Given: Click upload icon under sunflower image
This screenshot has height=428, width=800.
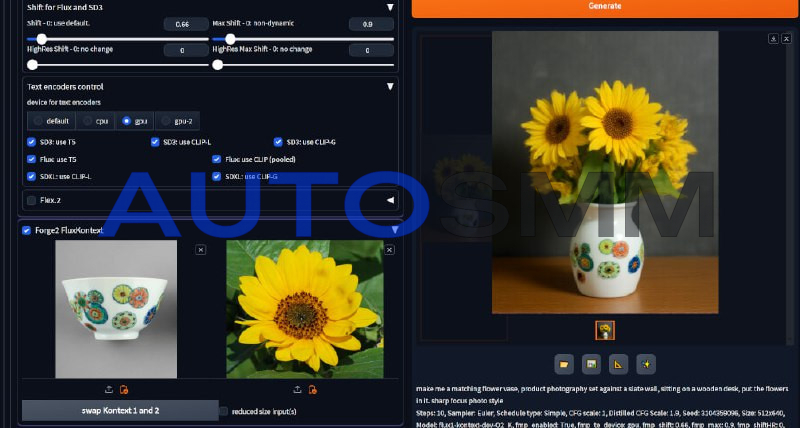Looking at the screenshot, I should point(297,389).
